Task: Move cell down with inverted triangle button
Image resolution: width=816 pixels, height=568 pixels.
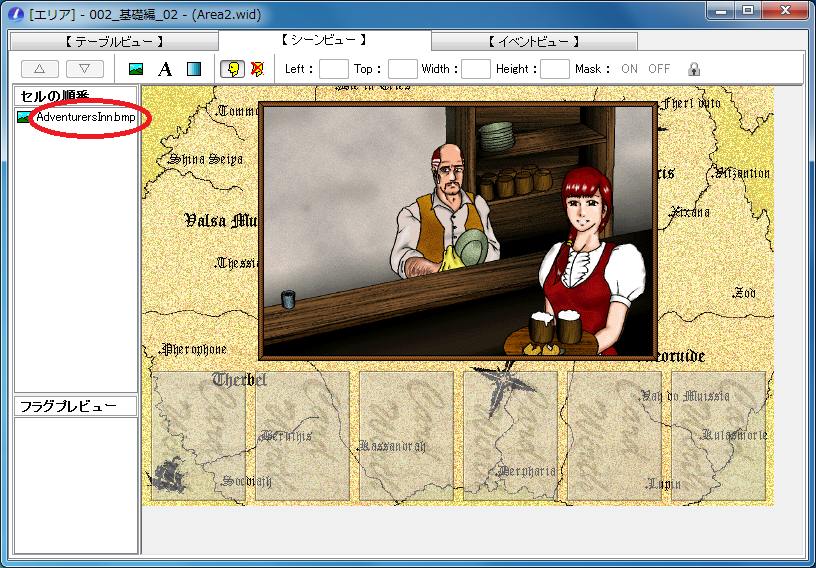Action: (x=85, y=69)
